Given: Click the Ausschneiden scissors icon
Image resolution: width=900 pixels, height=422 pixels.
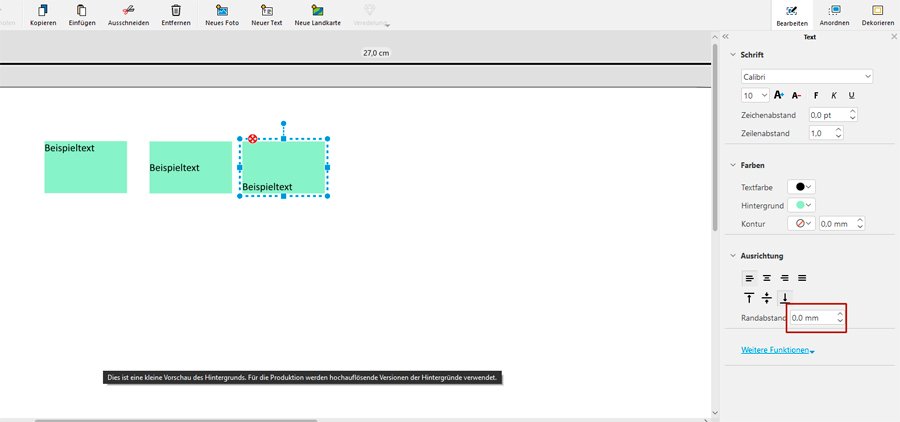Looking at the screenshot, I should click(x=129, y=10).
